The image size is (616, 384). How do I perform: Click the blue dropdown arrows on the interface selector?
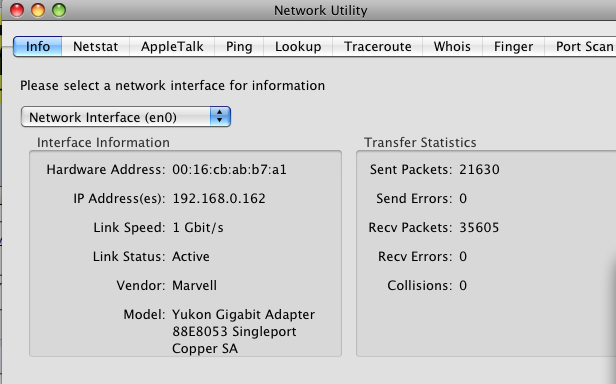coord(220,117)
